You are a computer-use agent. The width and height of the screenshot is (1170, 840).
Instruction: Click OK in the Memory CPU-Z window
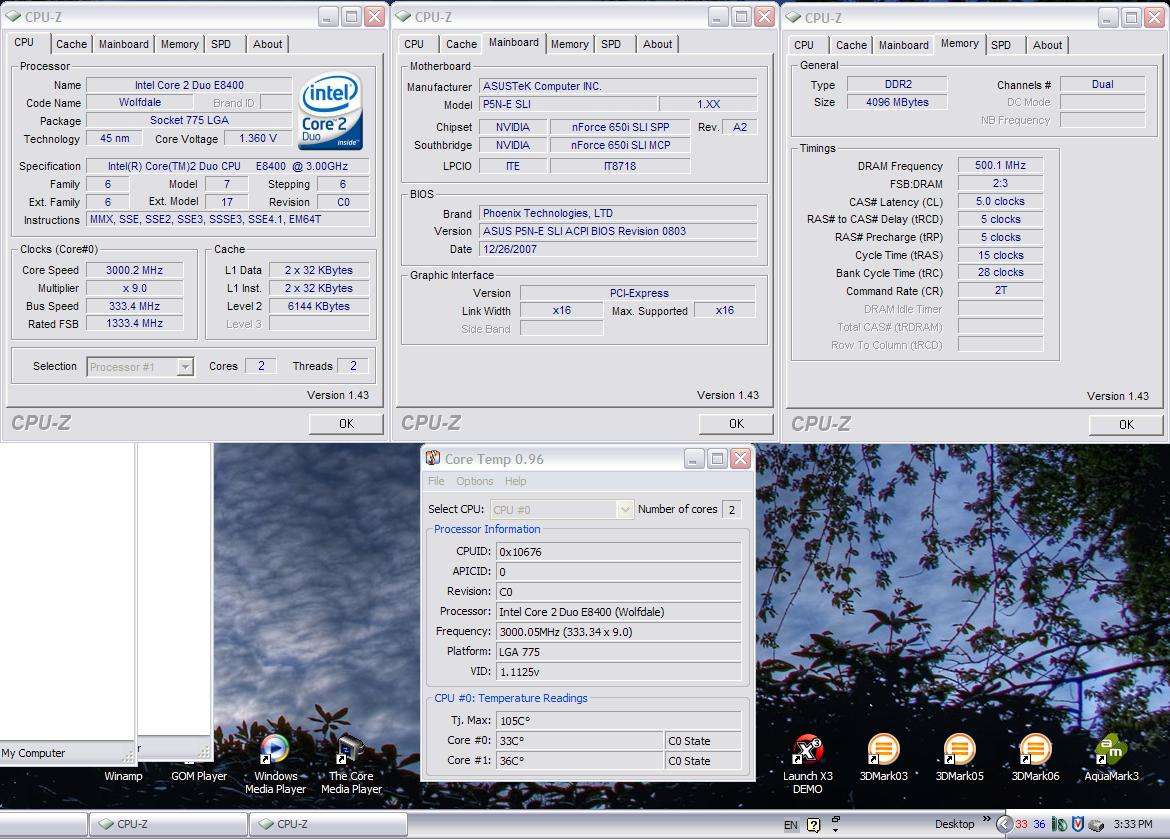click(x=1126, y=424)
